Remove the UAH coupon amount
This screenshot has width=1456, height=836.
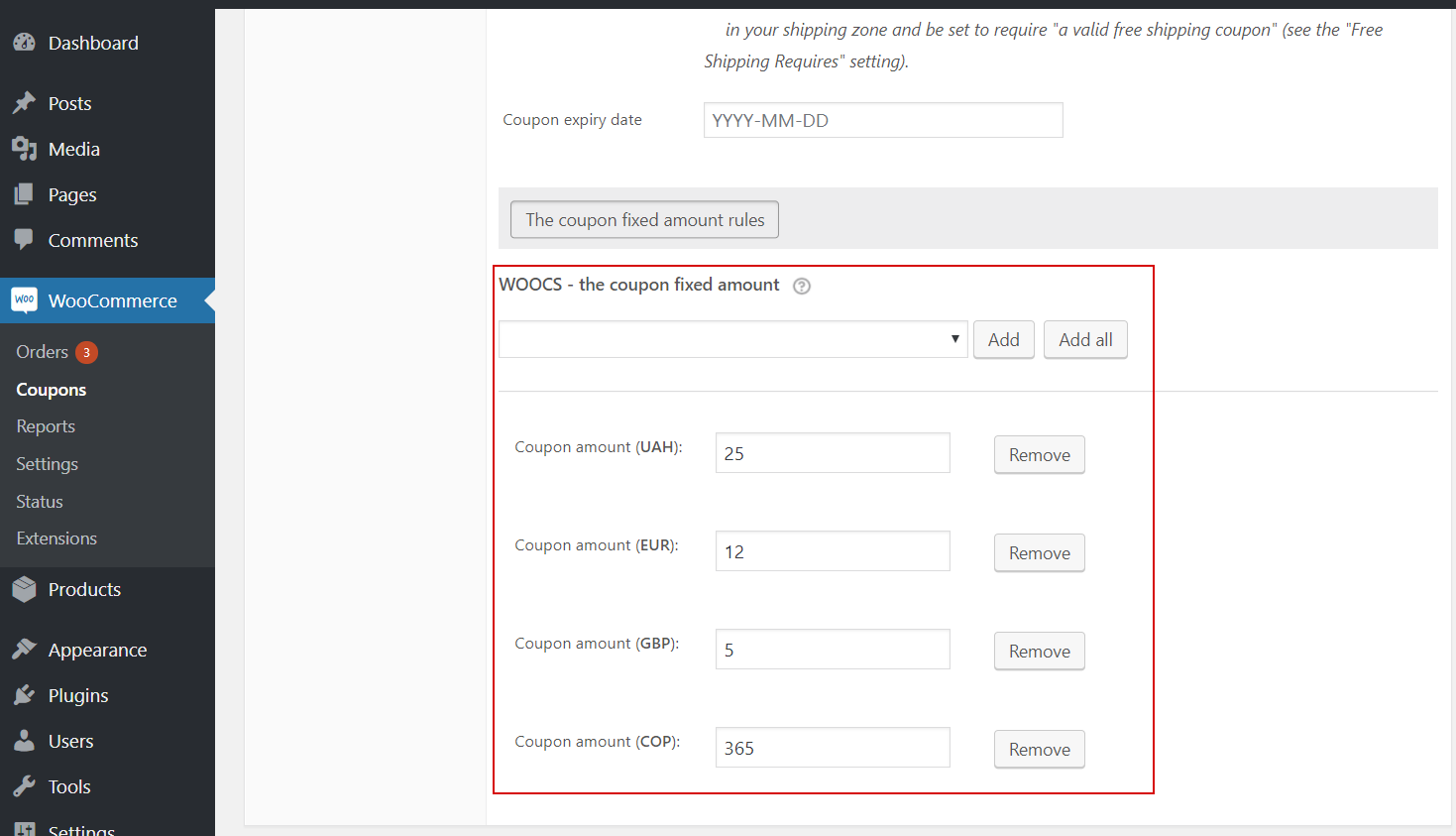(1040, 454)
